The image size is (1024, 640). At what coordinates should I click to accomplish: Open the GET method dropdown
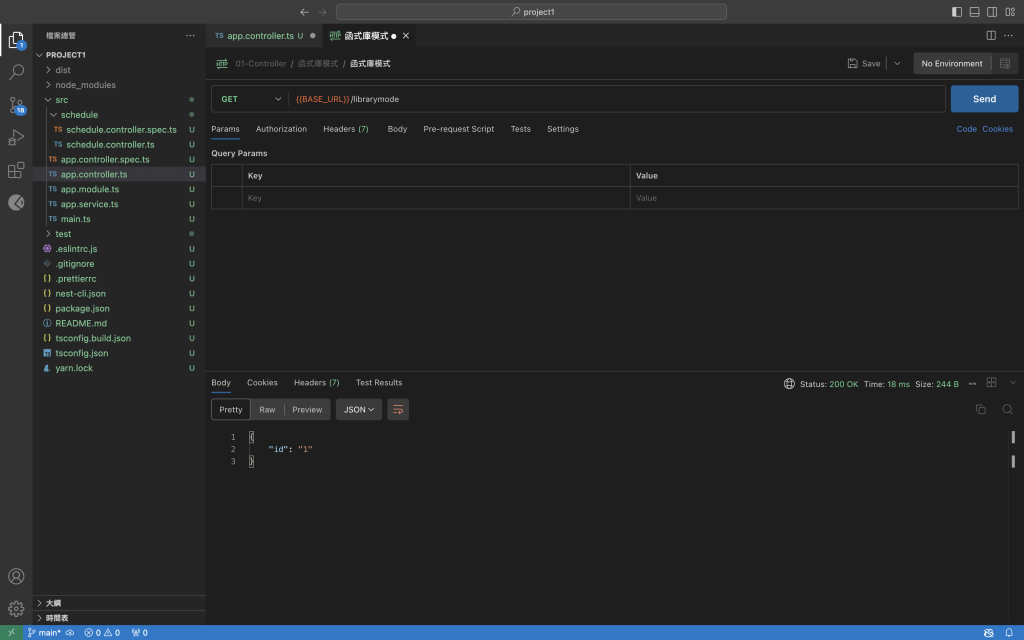[250, 99]
